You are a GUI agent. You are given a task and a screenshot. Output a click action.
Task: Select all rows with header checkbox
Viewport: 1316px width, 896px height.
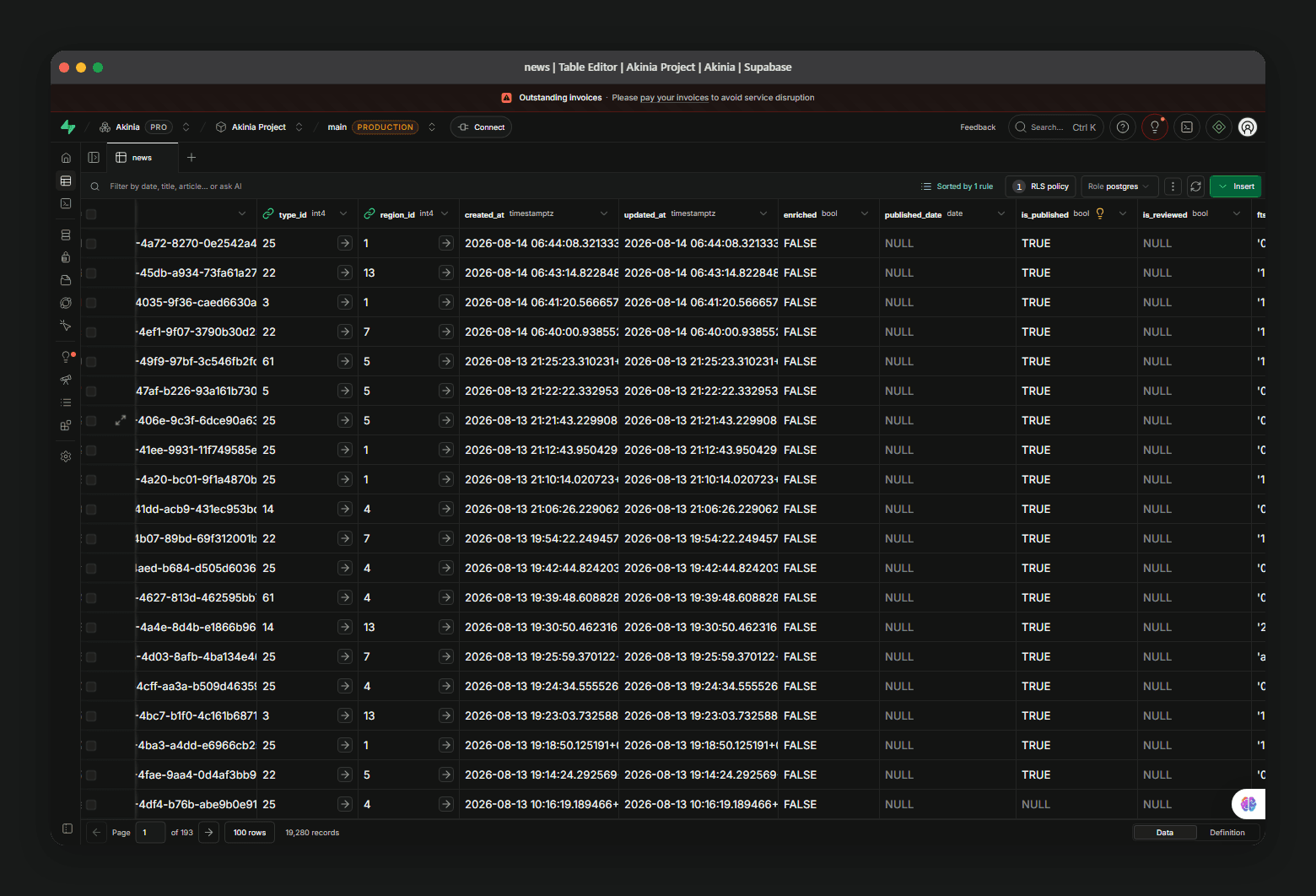[91, 214]
